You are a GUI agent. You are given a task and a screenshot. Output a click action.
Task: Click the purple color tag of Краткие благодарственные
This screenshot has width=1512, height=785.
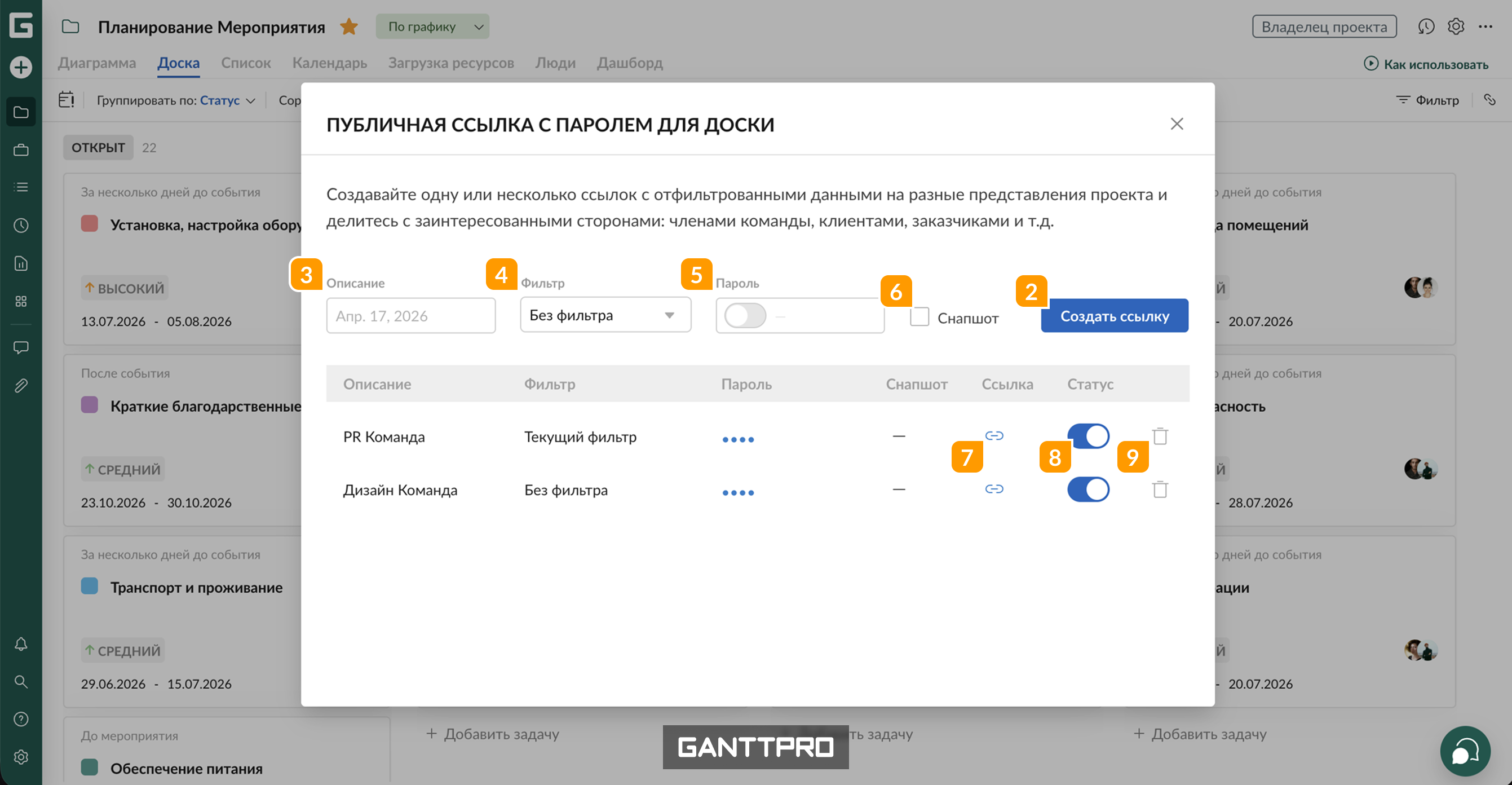[89, 405]
